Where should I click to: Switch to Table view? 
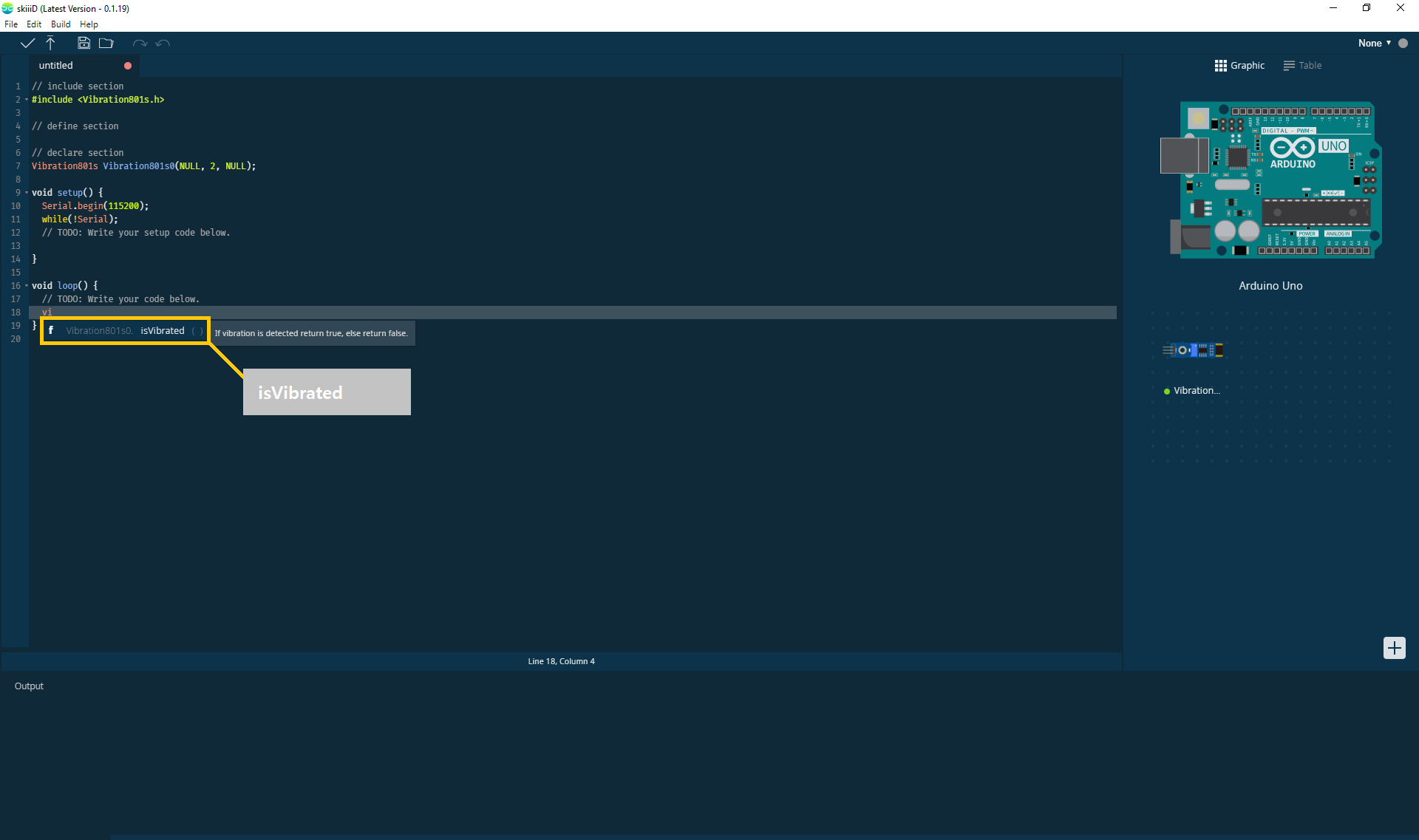[x=1302, y=66]
